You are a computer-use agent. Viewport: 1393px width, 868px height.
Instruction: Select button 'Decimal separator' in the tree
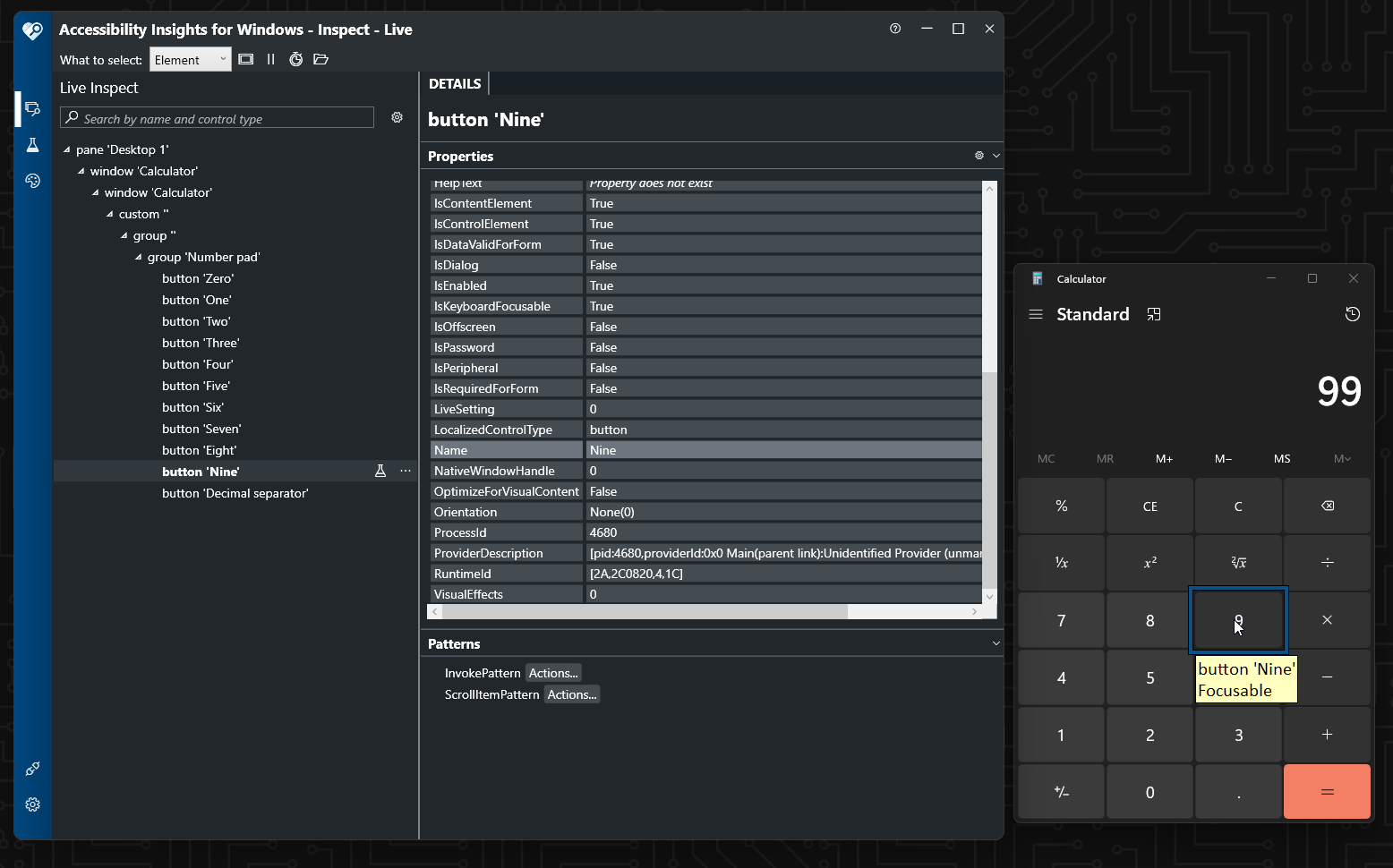tap(235, 493)
